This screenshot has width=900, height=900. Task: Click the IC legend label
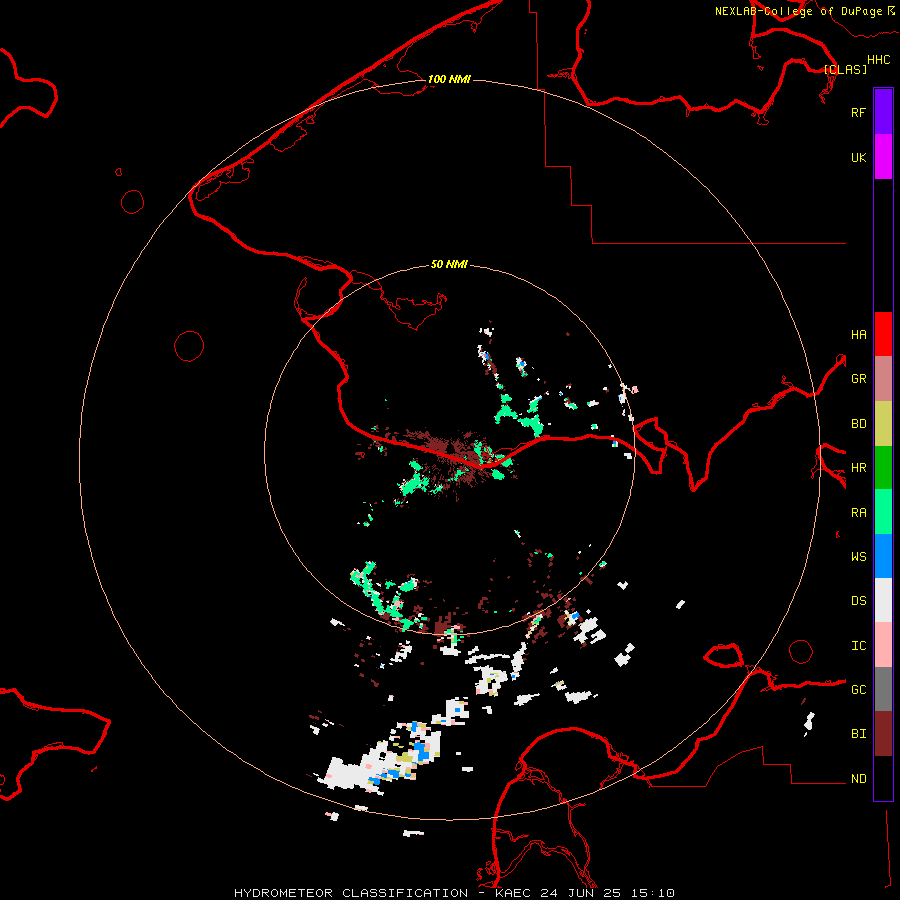click(858, 646)
